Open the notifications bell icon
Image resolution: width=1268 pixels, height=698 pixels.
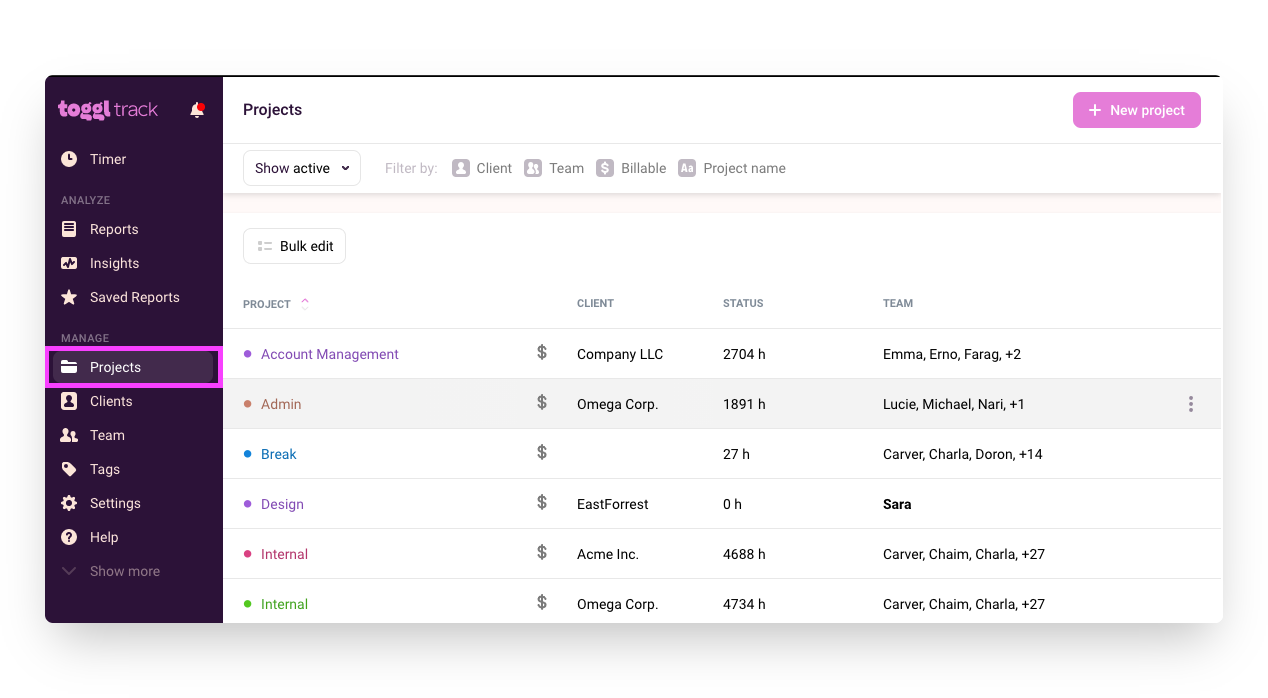click(197, 110)
